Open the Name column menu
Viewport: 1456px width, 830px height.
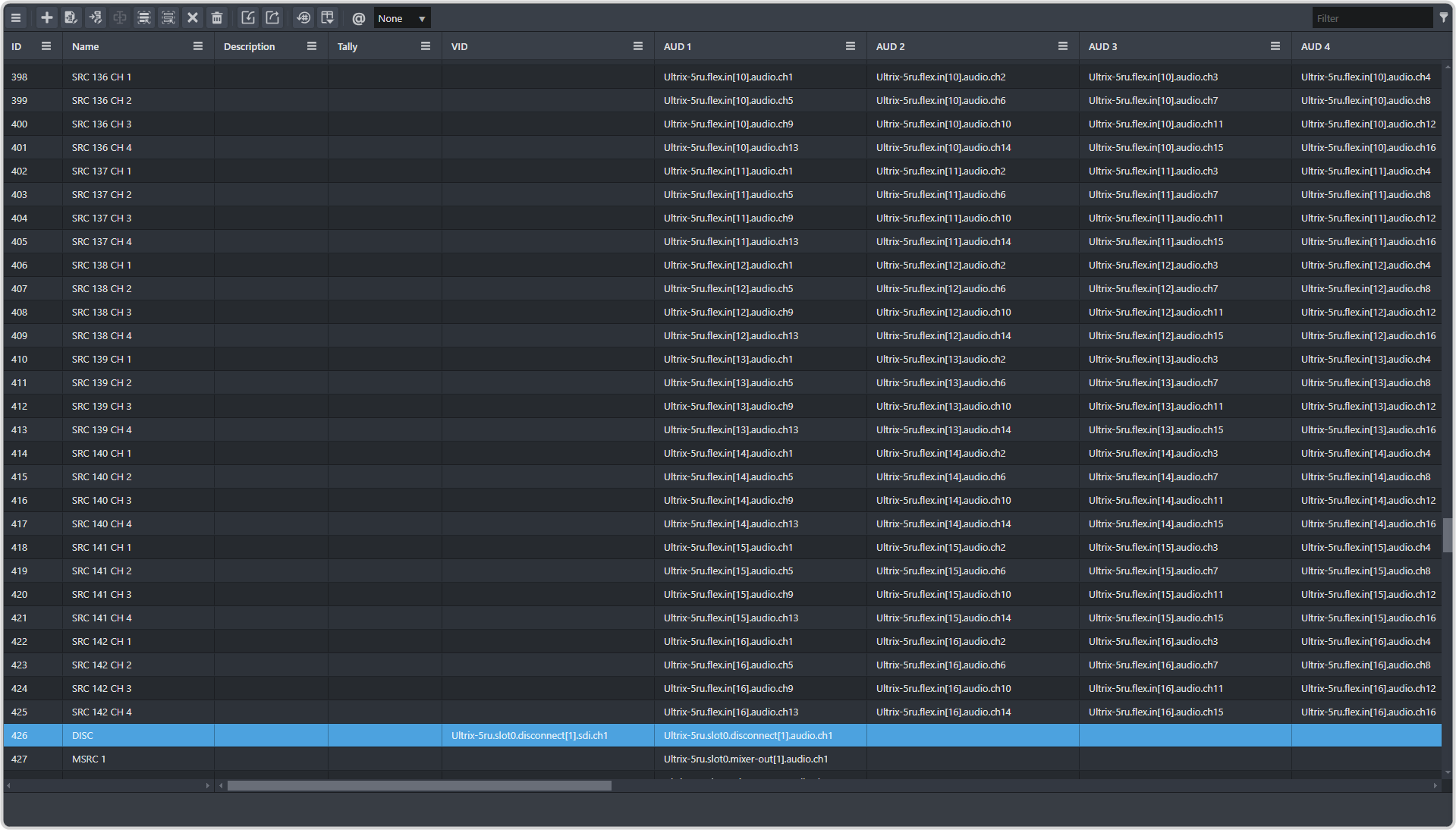coord(198,46)
